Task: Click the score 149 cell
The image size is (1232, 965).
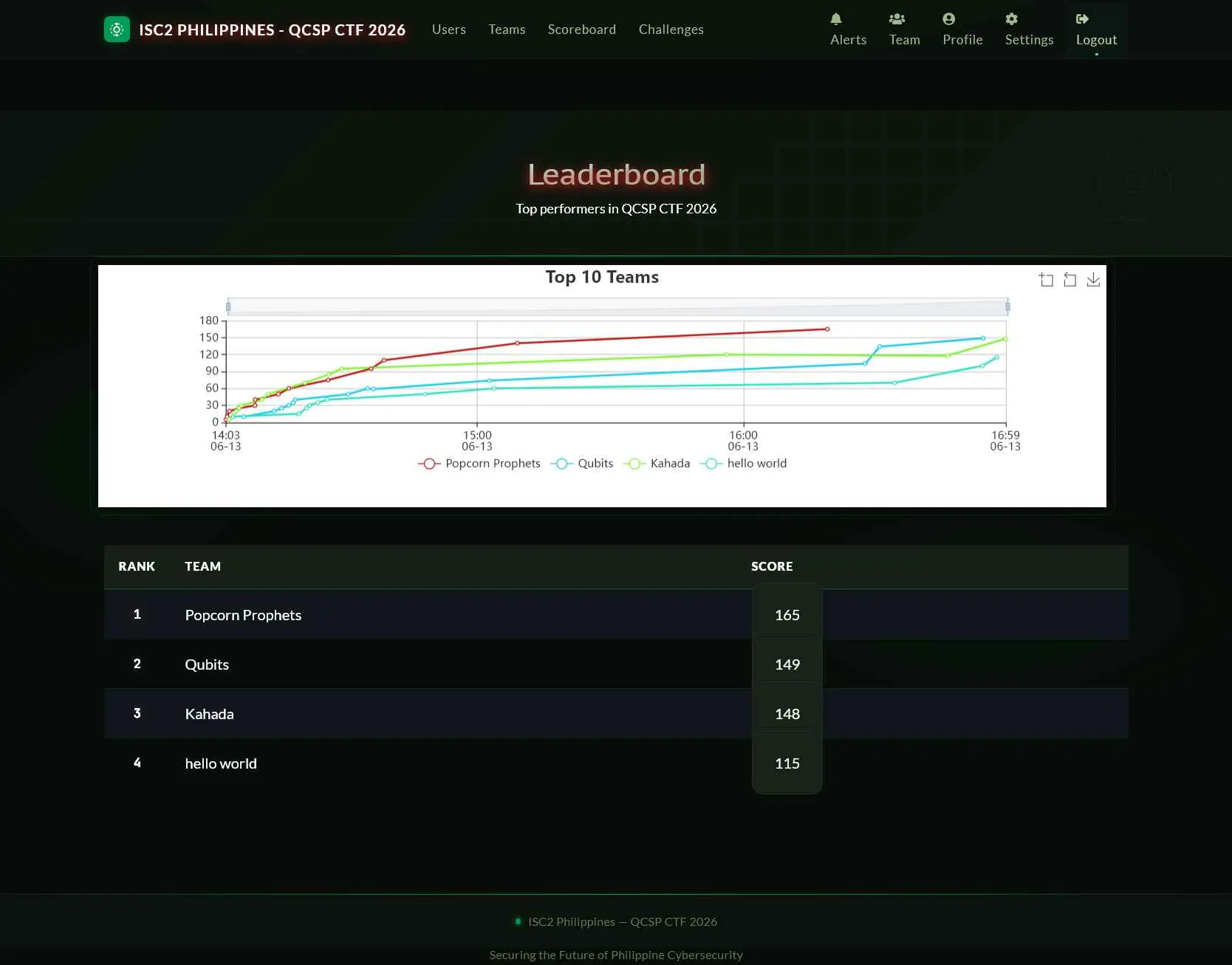Action: [787, 664]
